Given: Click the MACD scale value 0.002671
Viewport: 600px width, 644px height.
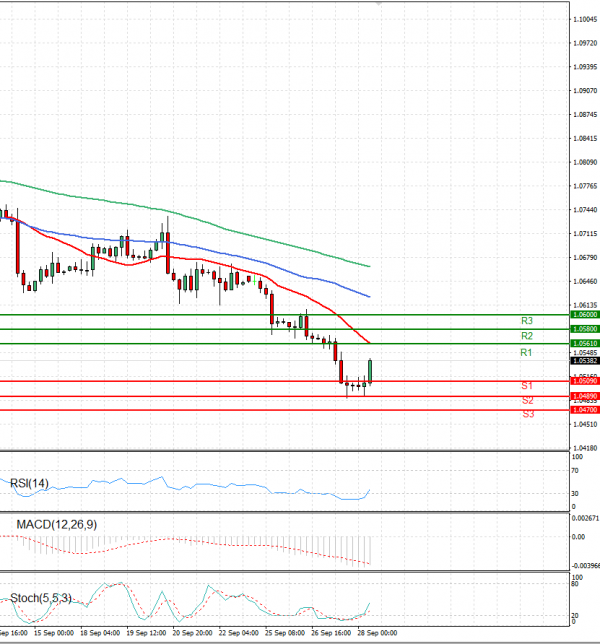Looking at the screenshot, I should coord(585,518).
